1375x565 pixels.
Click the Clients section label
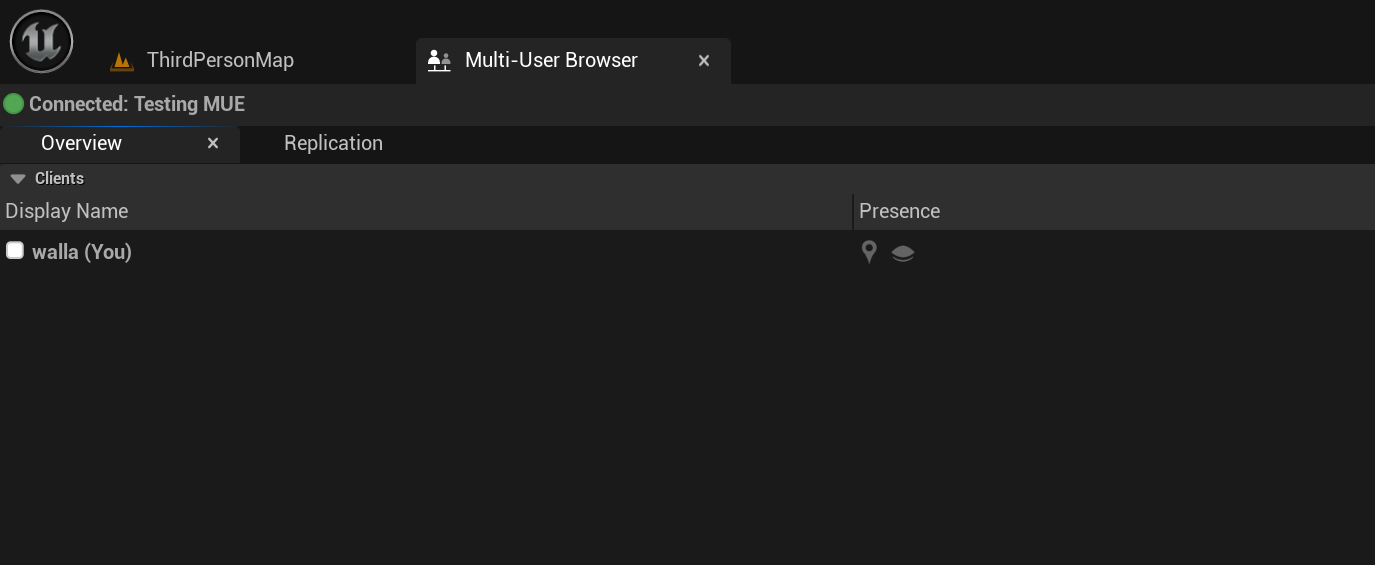pos(59,178)
